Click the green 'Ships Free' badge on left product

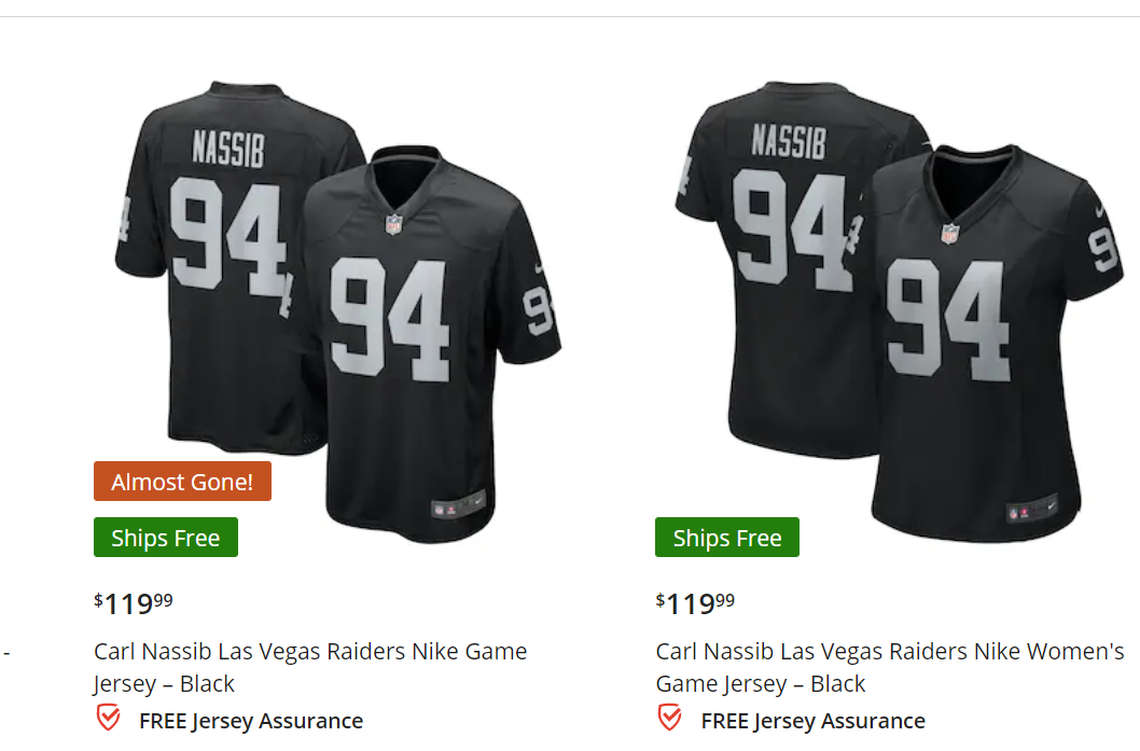[x=165, y=537]
